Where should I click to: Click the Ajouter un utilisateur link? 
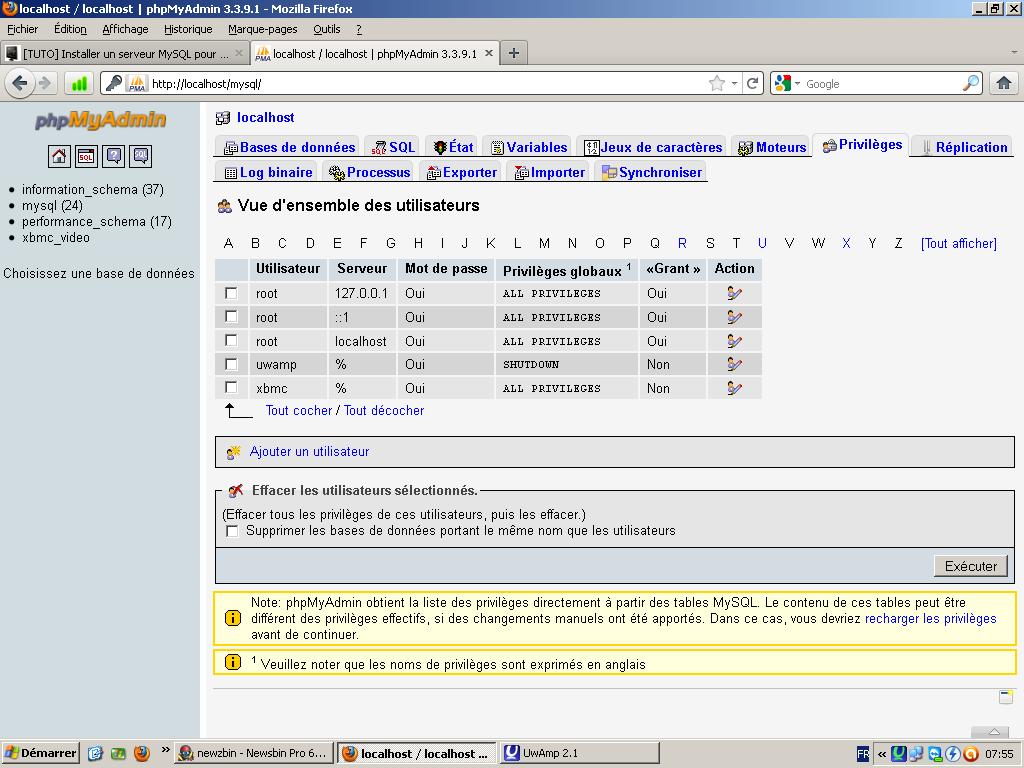[309, 451]
